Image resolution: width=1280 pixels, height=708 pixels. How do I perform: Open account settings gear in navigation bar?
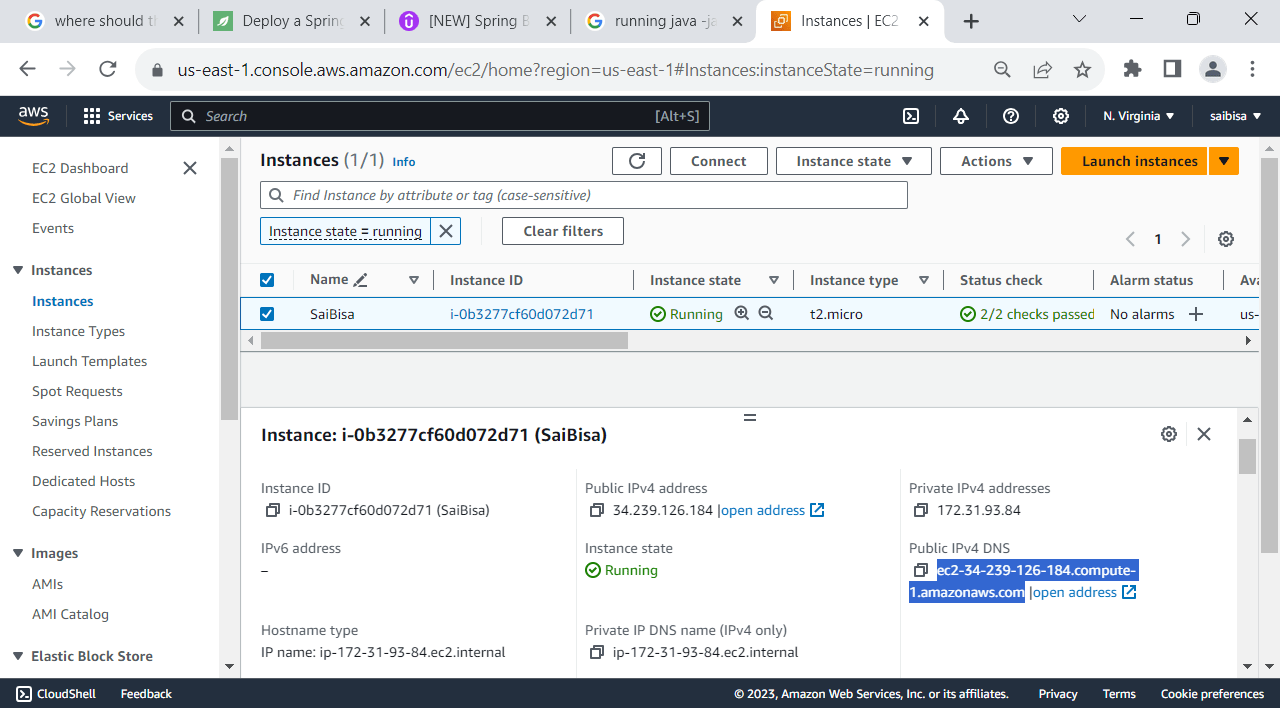point(1060,116)
